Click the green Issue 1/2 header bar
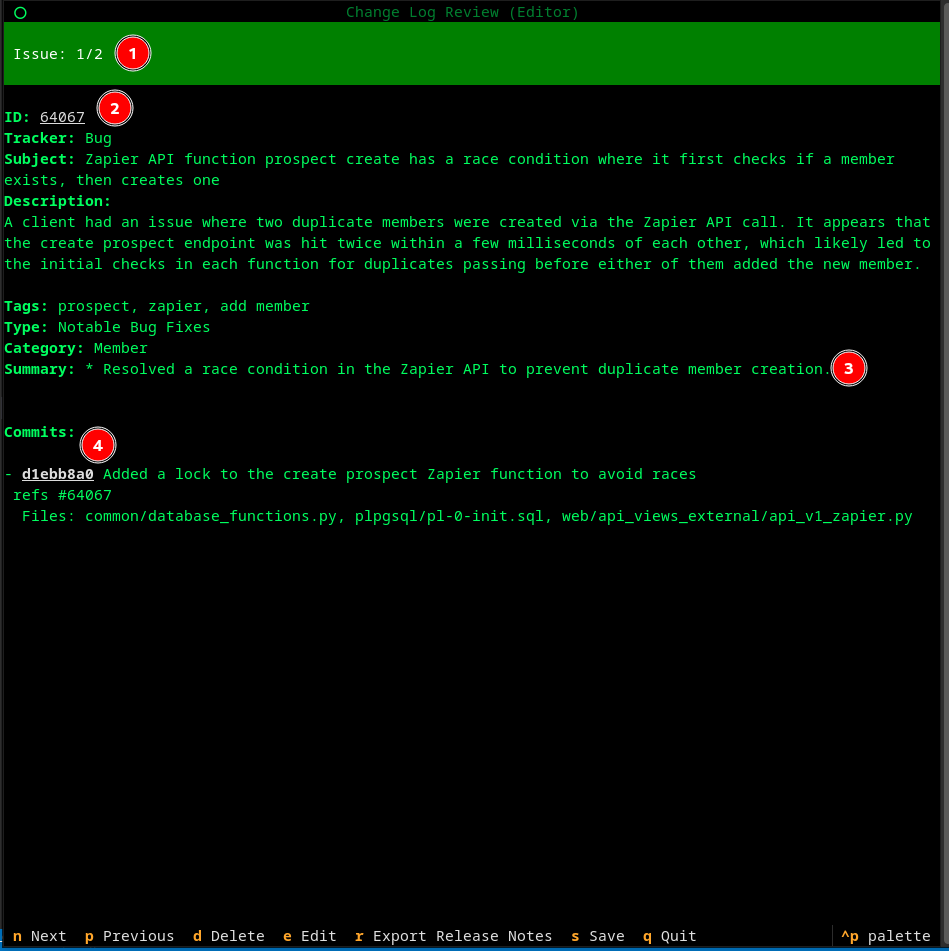The height and width of the screenshot is (951, 949). (500, 54)
